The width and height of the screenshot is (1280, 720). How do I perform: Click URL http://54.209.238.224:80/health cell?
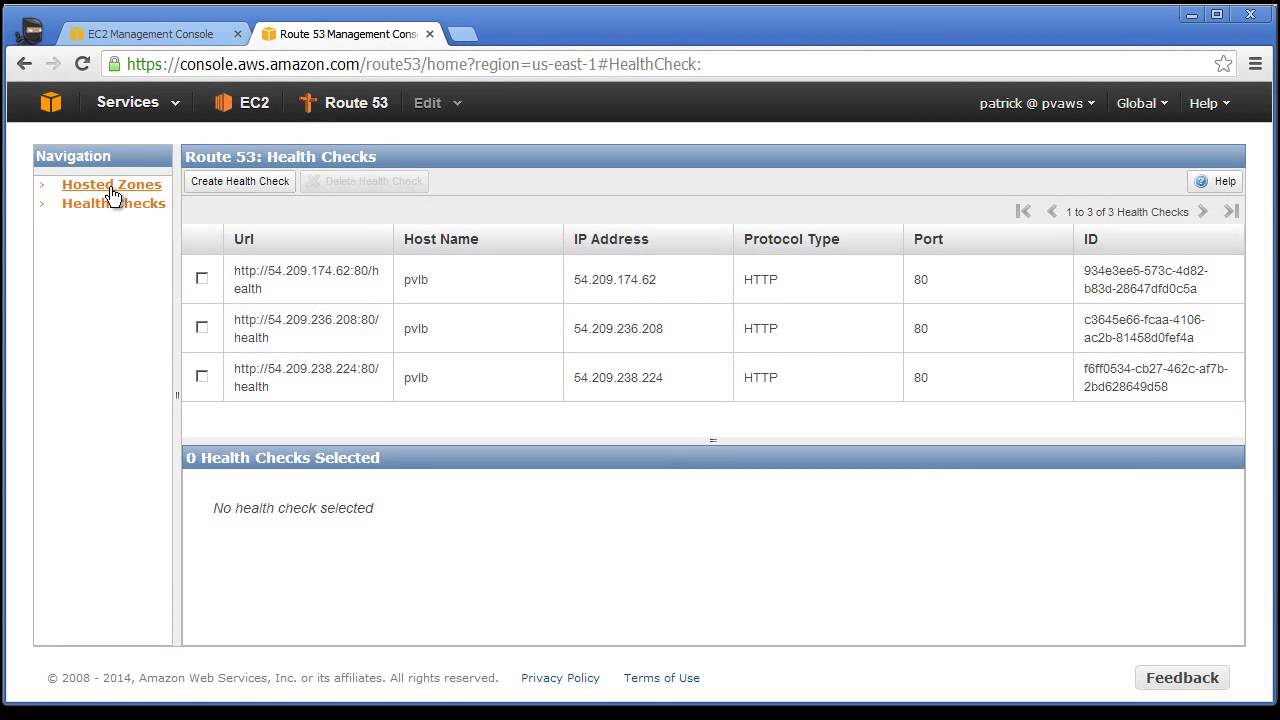click(x=306, y=377)
